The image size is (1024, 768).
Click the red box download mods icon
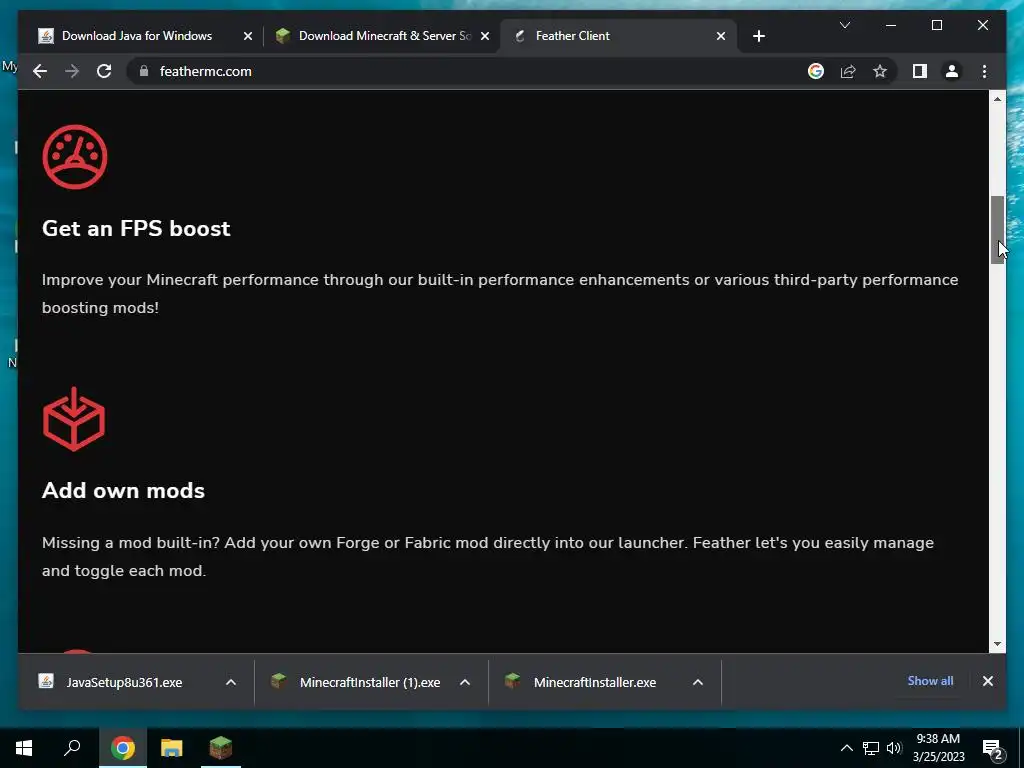[x=74, y=419]
